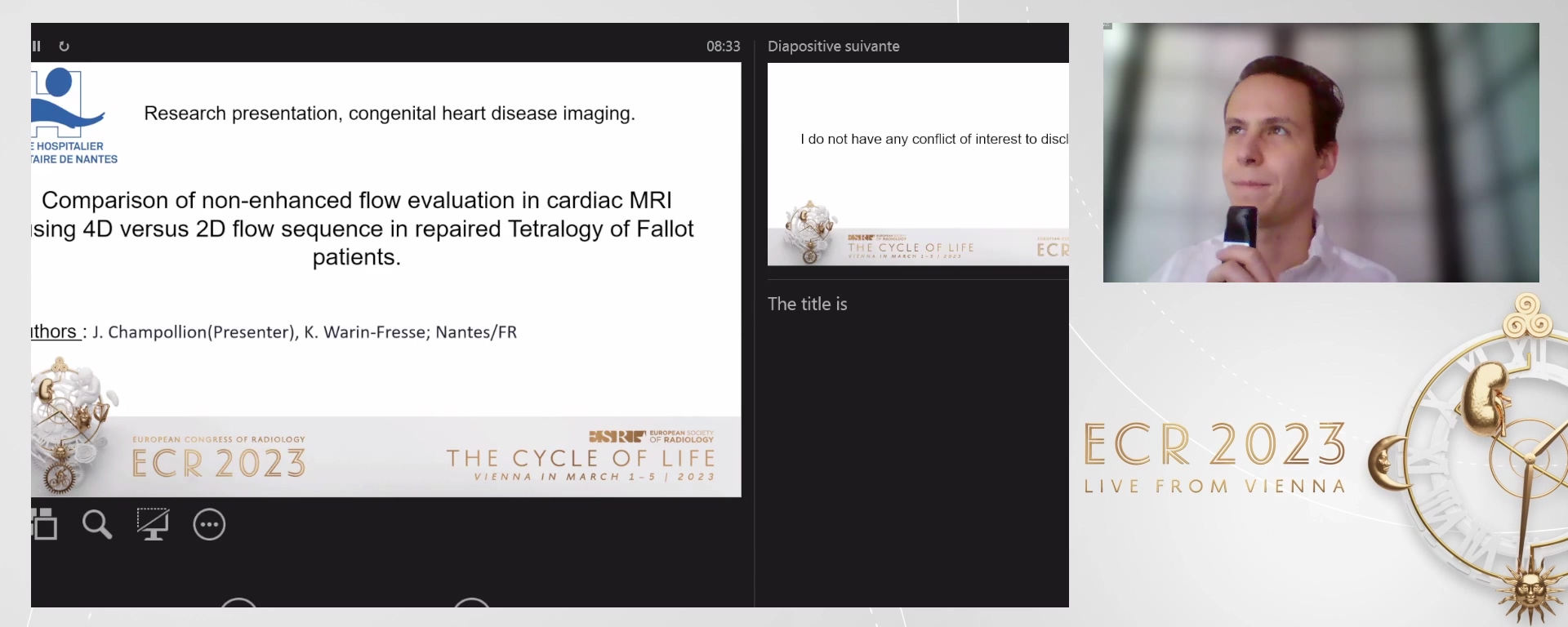
Task: Click the authors line with J. Champollion
Action: pyautogui.click(x=274, y=332)
